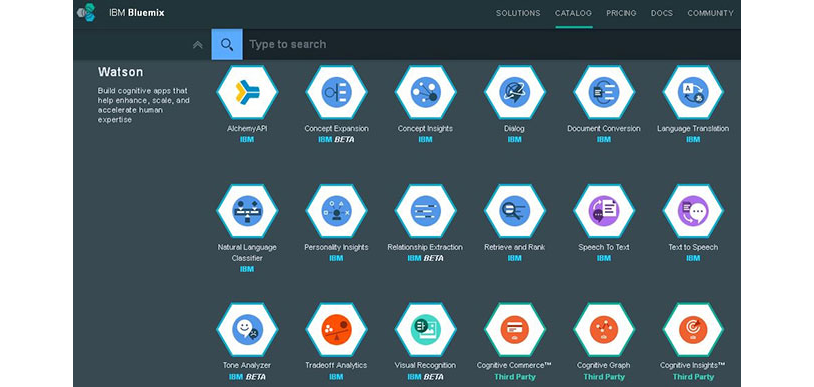
Task: Open the Visual Recognition icon
Action: (x=426, y=330)
